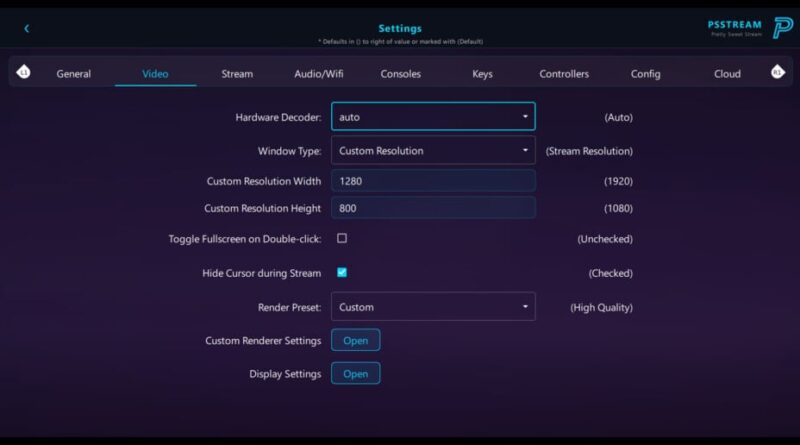Click the R1 next tab icon
This screenshot has height=445, width=800.
[778, 72]
